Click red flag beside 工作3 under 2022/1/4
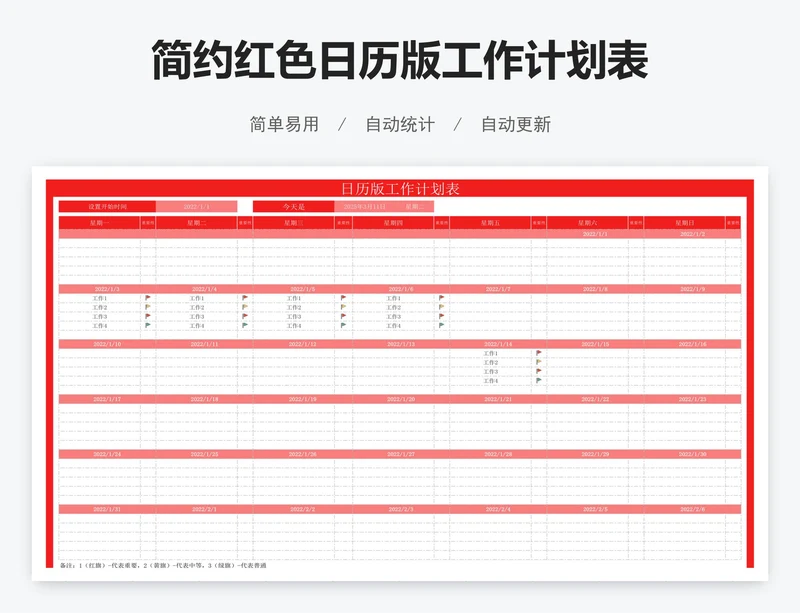 point(245,316)
